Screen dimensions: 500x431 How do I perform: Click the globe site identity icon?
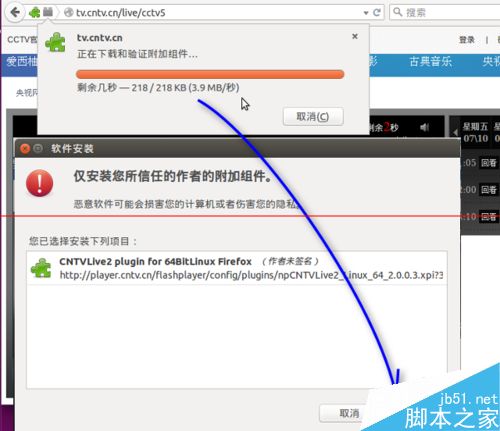69,13
